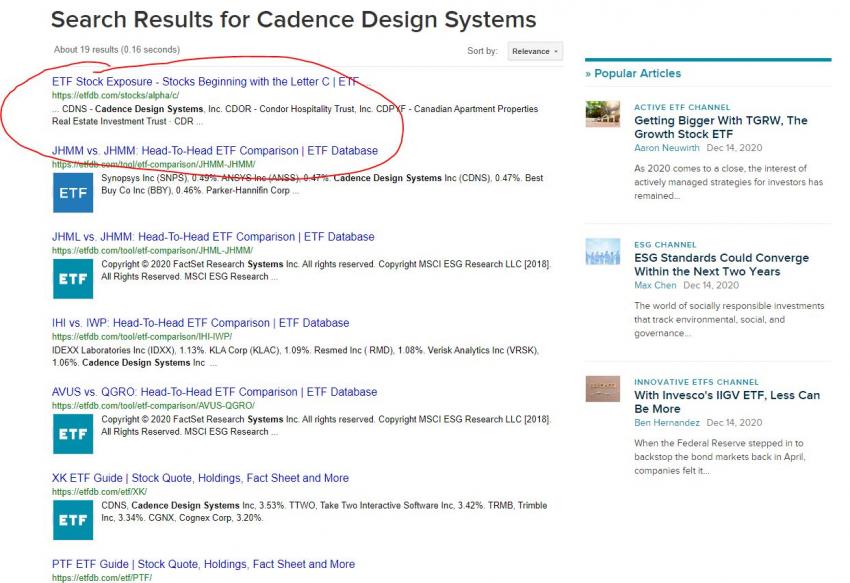The width and height of the screenshot is (850, 583).
Task: Click the ETF logo under the JHML vs. JHMM result
Action: coord(73,279)
